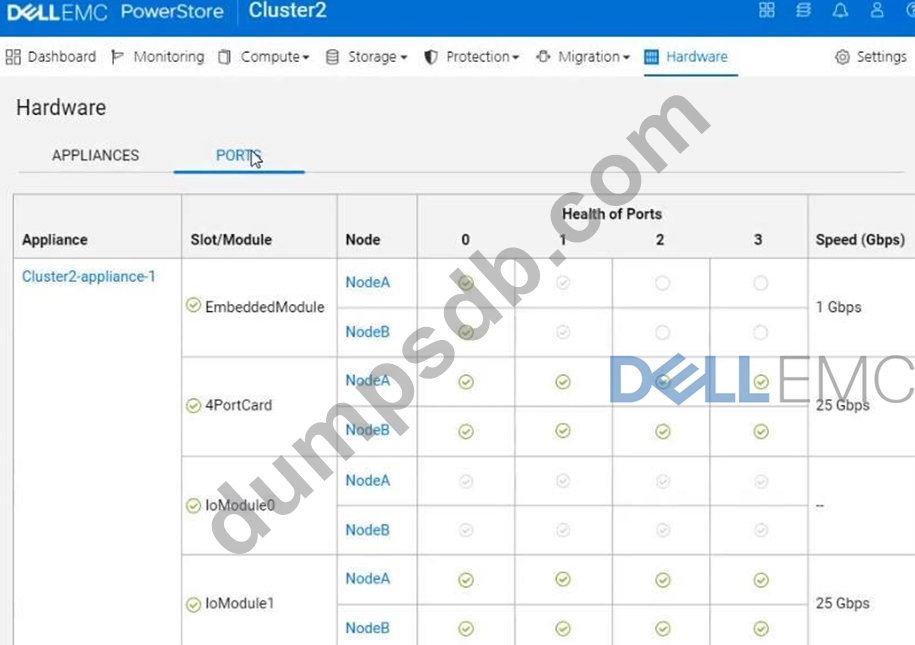Click the jobs list icon in header
Image resolution: width=915 pixels, height=645 pixels.
pos(803,11)
